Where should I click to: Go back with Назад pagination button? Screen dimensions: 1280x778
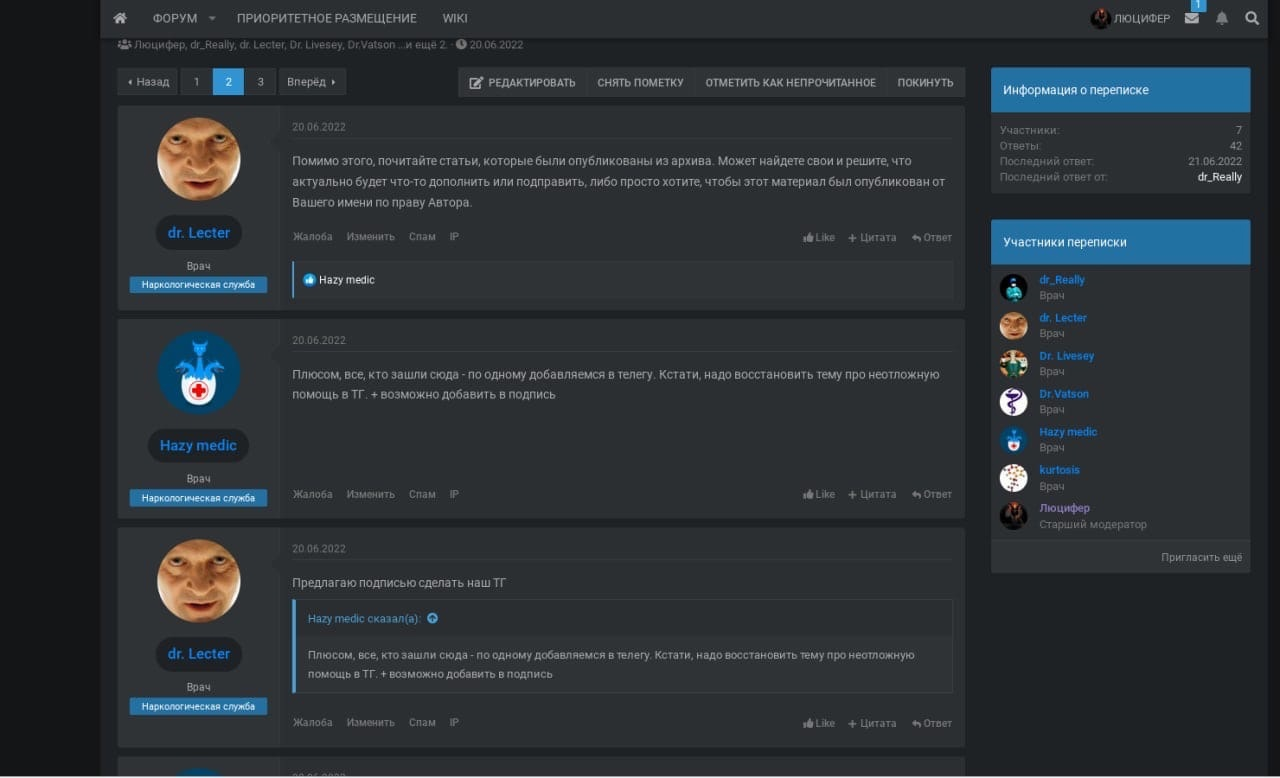point(148,82)
